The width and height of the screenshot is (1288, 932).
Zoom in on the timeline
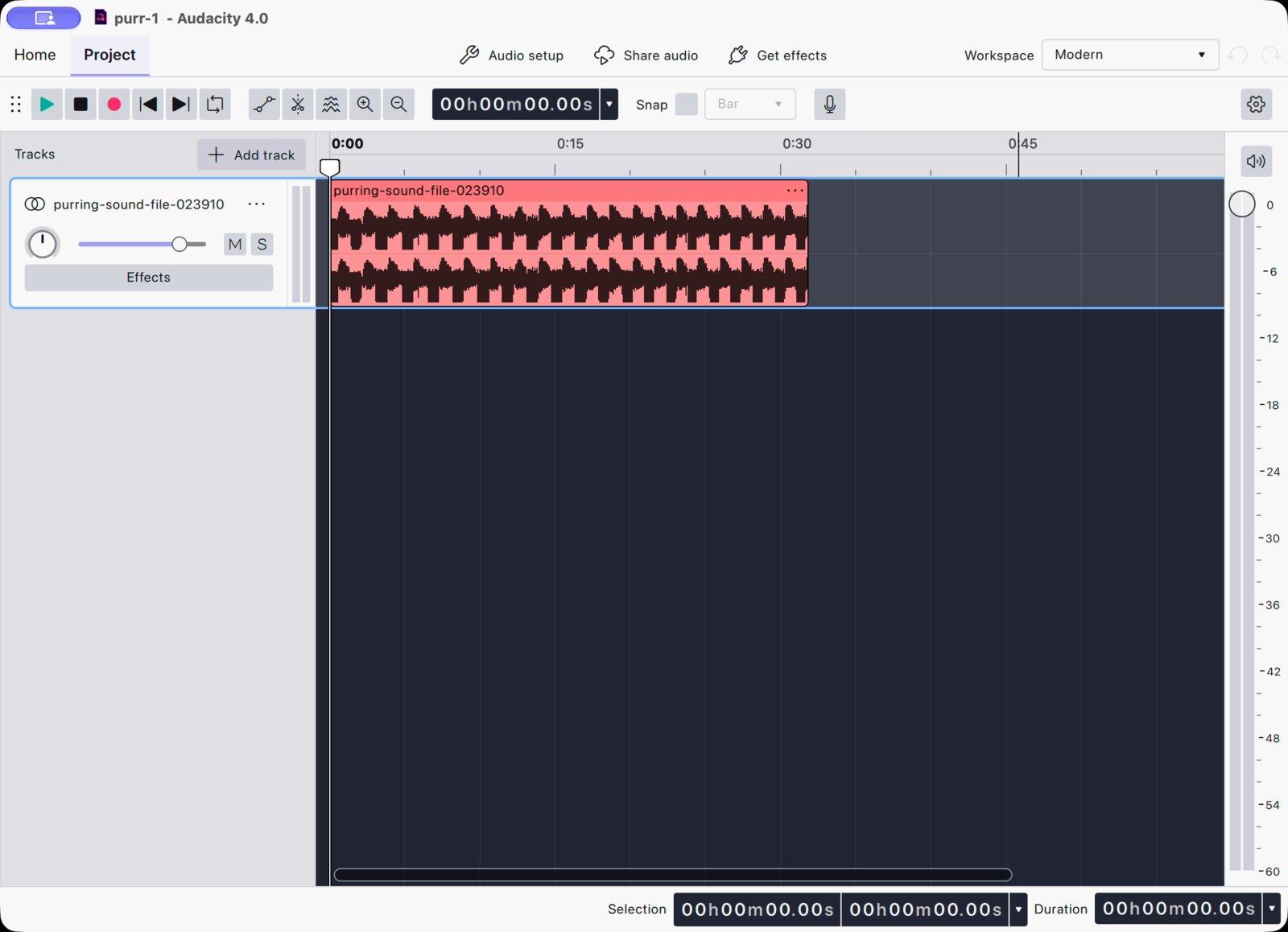(365, 105)
